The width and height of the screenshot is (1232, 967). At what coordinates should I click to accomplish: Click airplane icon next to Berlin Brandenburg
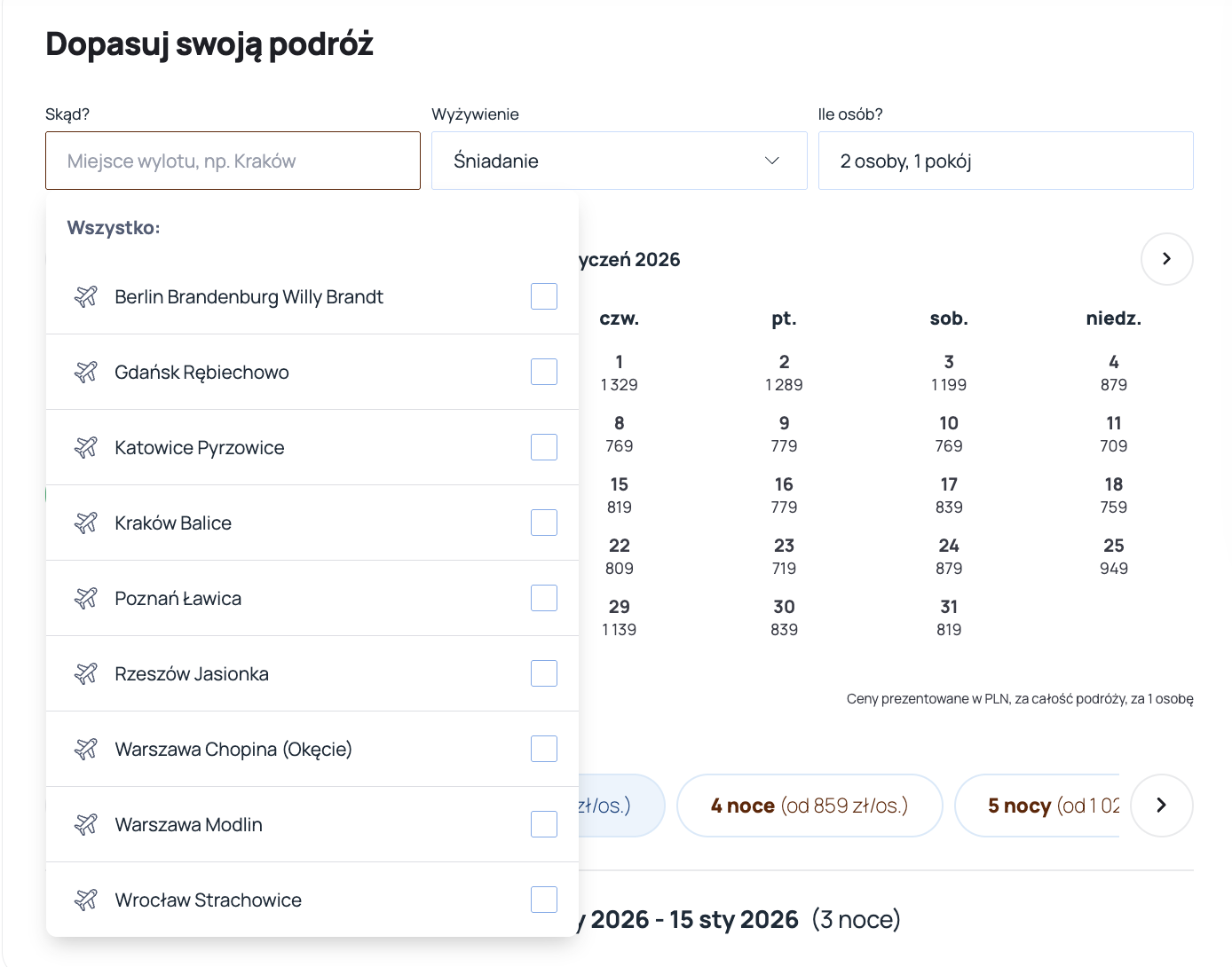coord(86,296)
